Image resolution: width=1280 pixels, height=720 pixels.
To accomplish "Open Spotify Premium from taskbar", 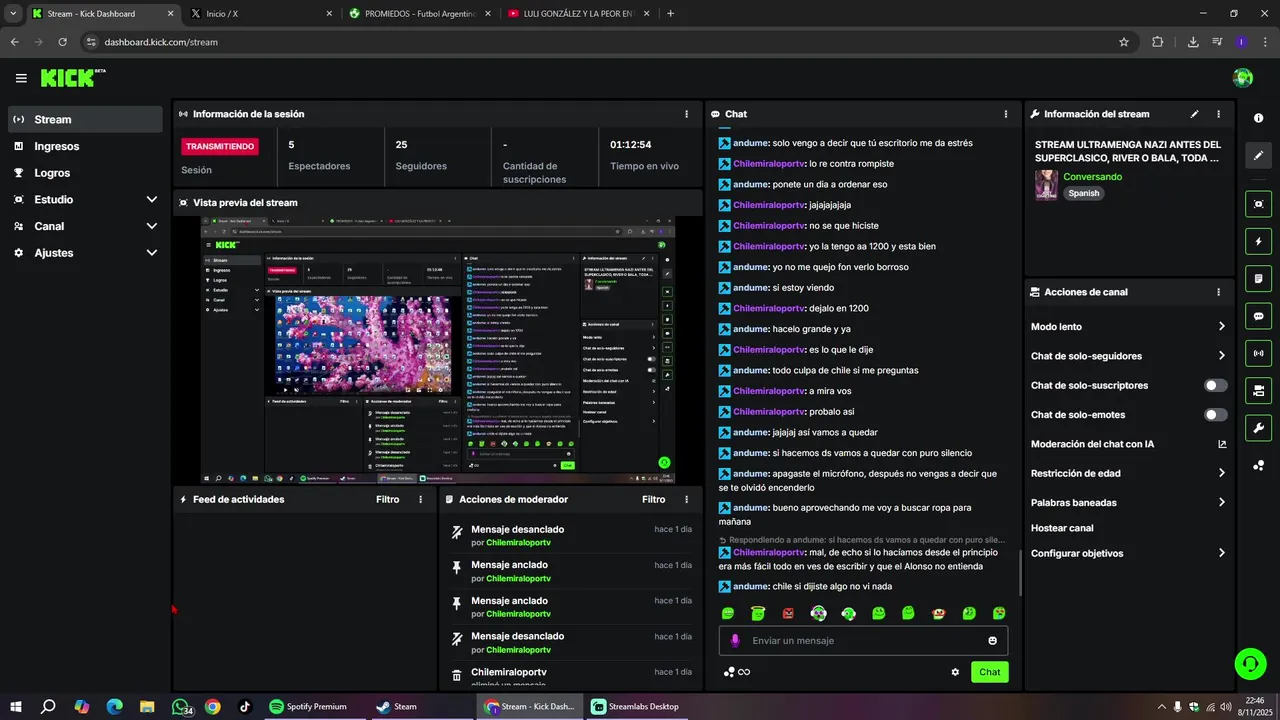I will 308,707.
